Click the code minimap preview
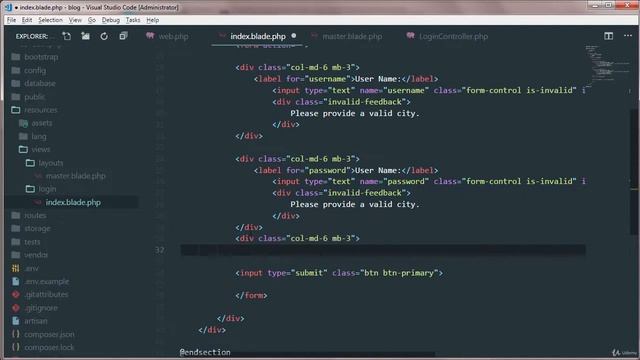The image size is (640, 360). (x=608, y=65)
